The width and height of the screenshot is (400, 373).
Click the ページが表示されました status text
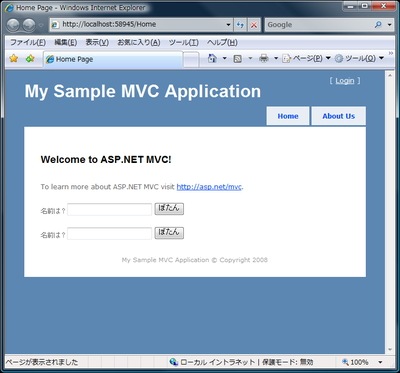coord(42,362)
